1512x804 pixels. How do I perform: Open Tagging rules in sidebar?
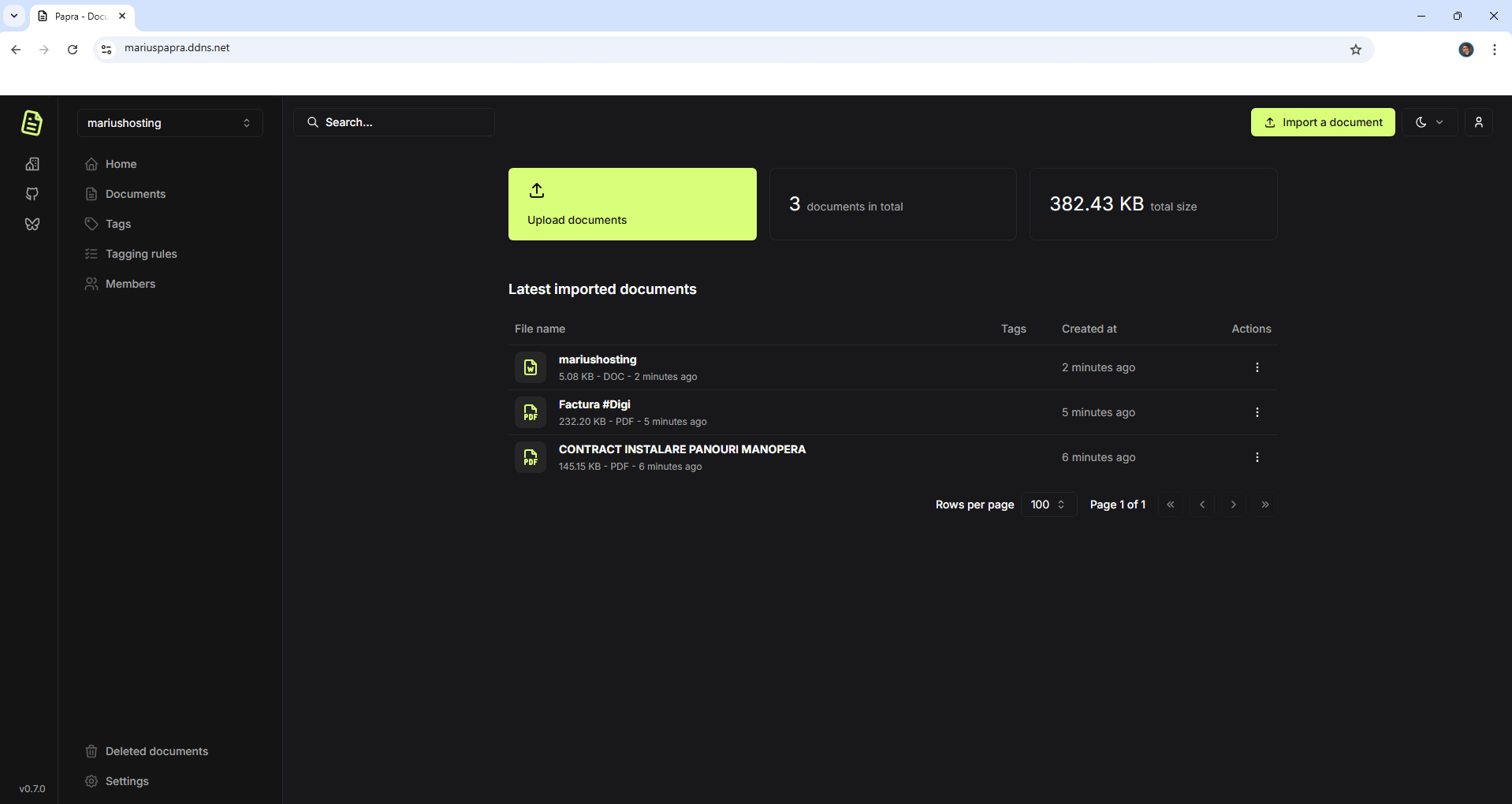tap(141, 254)
